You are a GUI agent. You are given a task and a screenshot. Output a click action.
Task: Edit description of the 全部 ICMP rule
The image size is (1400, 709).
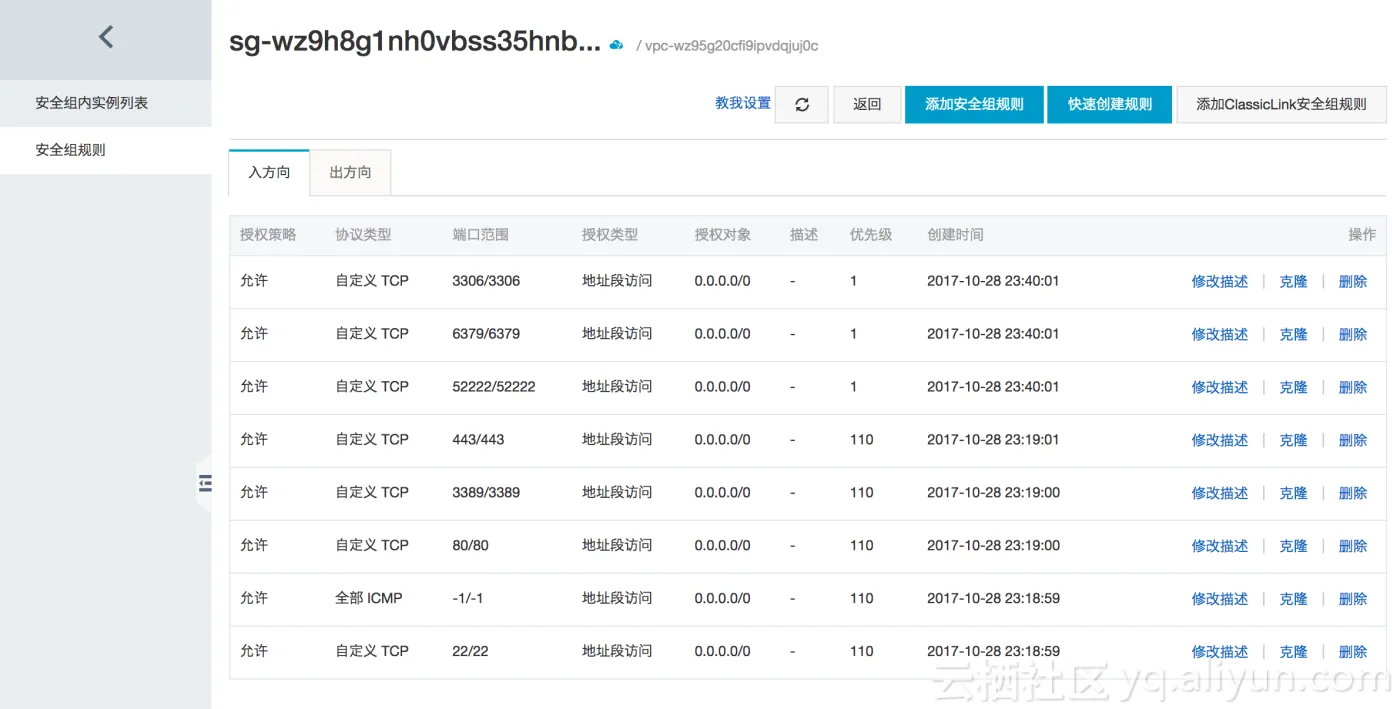1219,600
